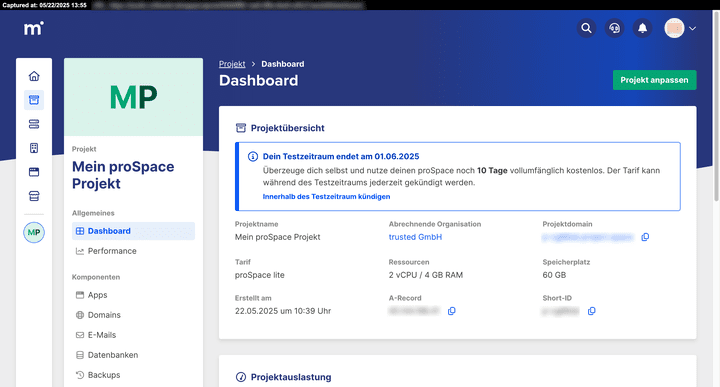
Task: Open the support headset icon
Action: (x=614, y=28)
